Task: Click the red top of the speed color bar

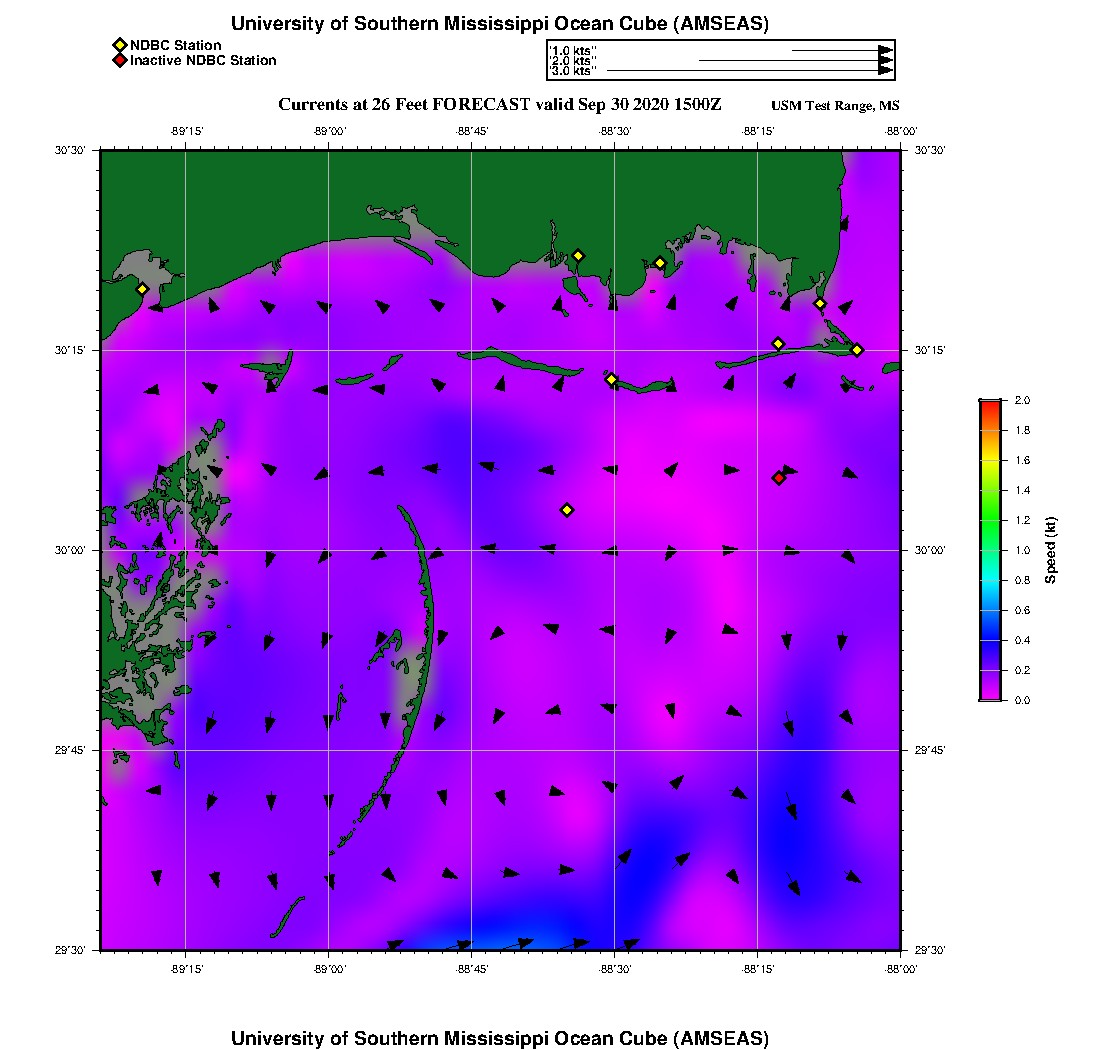Action: tap(989, 403)
